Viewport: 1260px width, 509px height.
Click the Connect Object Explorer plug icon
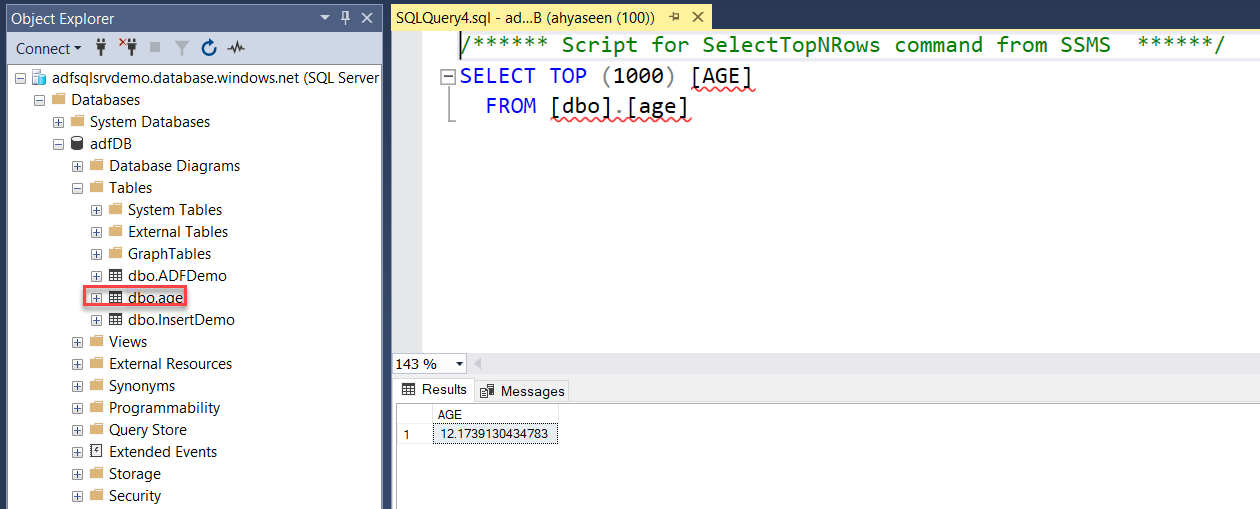coord(101,48)
